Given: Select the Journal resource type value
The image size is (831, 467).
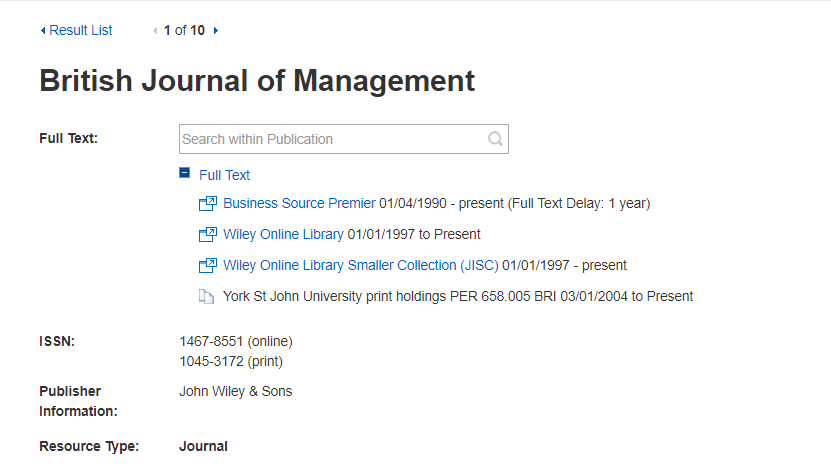Looking at the screenshot, I should coord(203,446).
